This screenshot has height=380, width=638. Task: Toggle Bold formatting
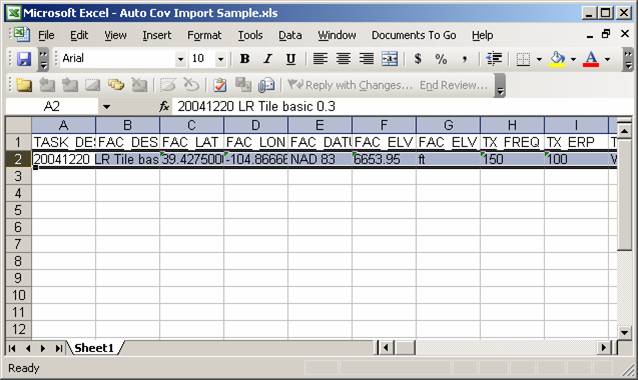pyautogui.click(x=245, y=59)
